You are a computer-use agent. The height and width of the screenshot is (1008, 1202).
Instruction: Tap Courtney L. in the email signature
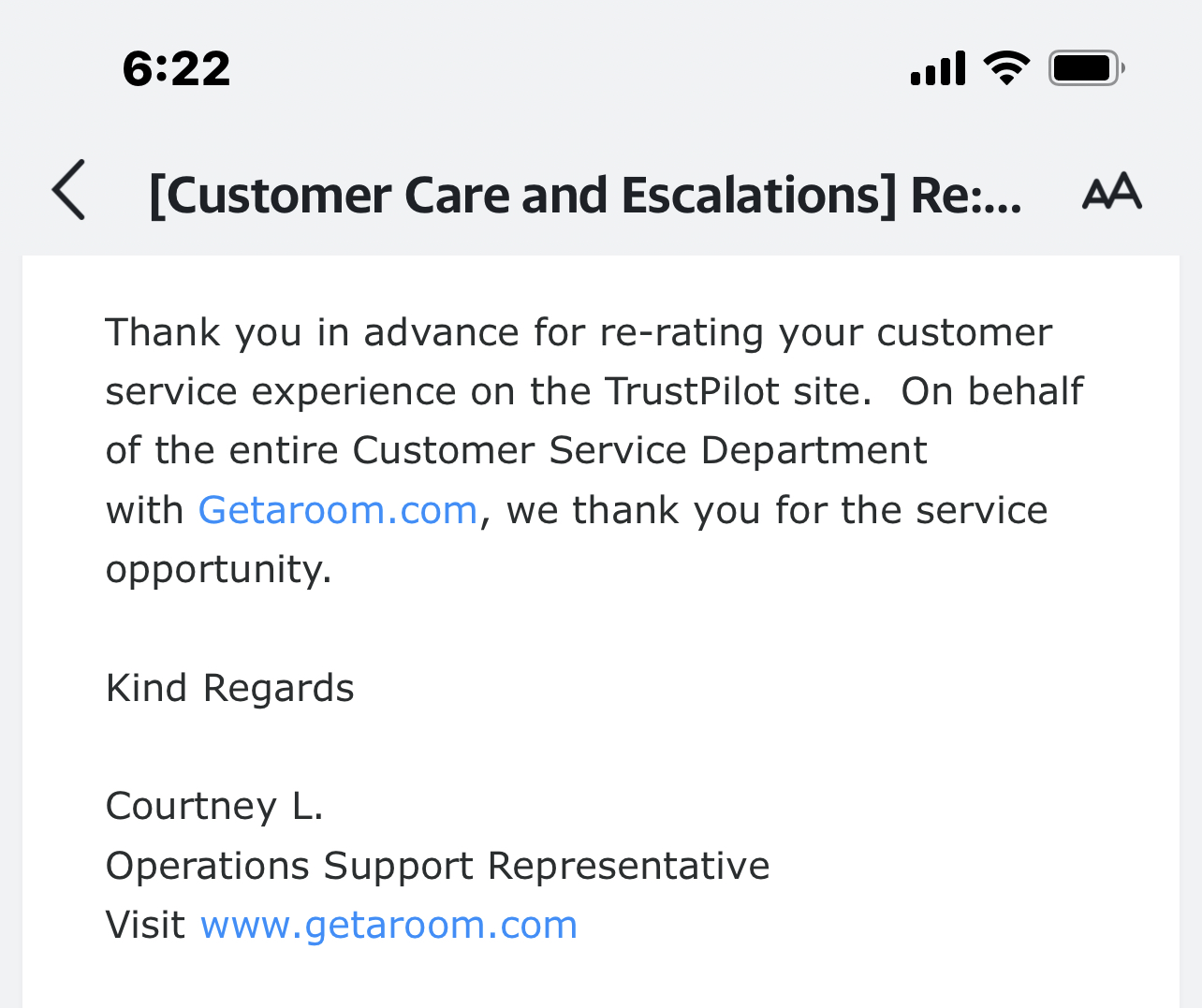[x=214, y=805]
